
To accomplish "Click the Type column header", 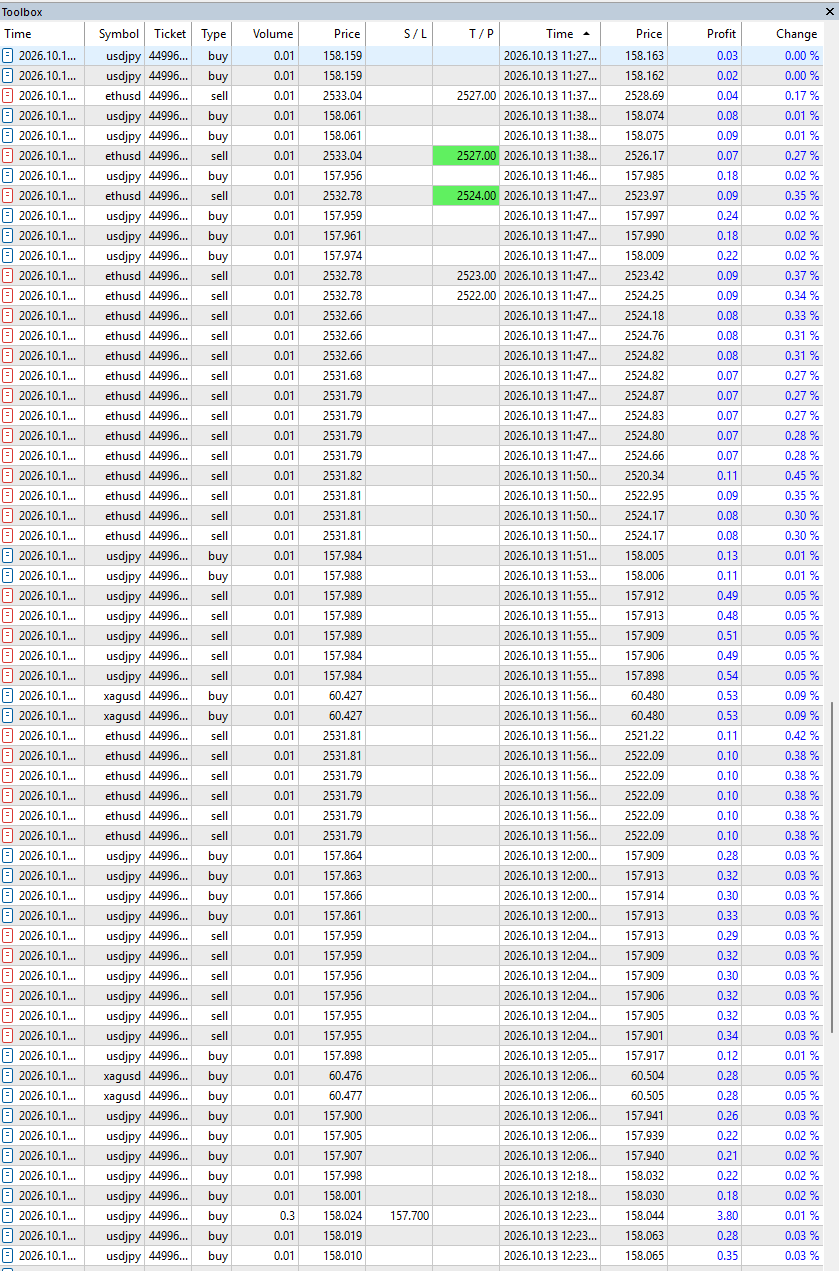I will point(213,34).
